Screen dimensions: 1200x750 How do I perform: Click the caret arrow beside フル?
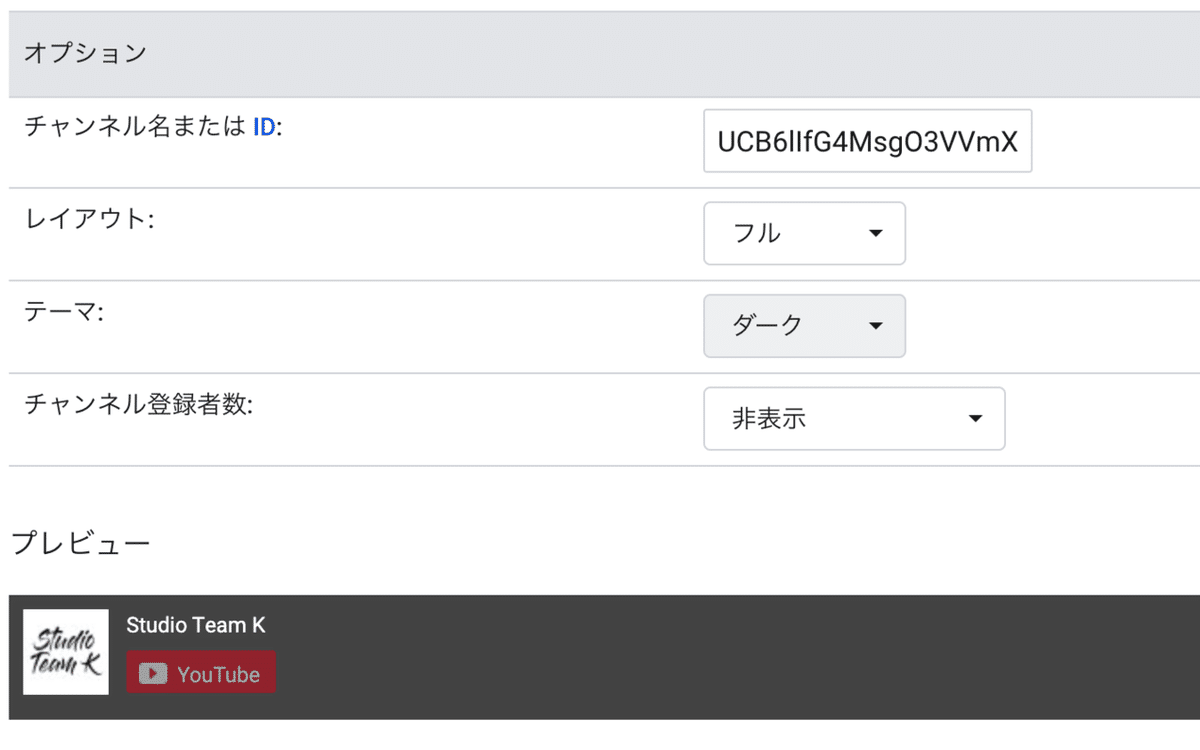click(x=876, y=234)
